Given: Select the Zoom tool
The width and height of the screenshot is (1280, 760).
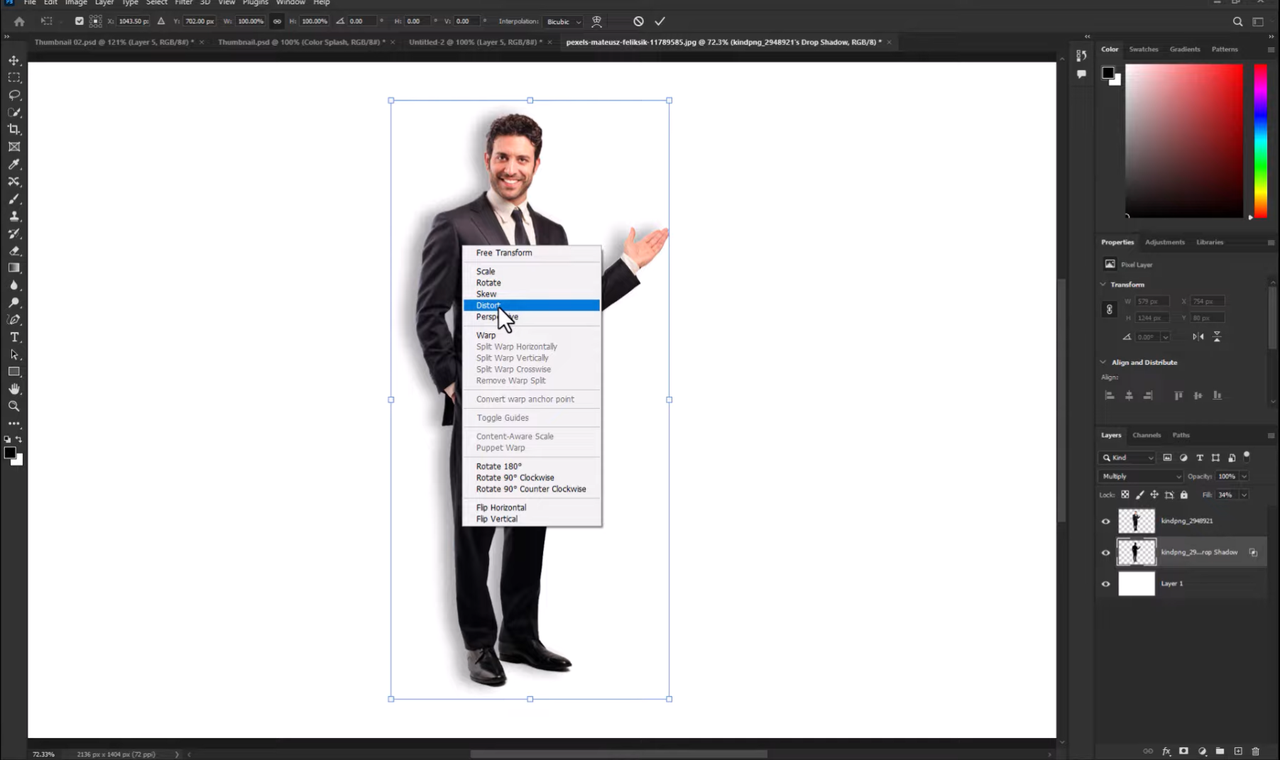Looking at the screenshot, I should 14,406.
